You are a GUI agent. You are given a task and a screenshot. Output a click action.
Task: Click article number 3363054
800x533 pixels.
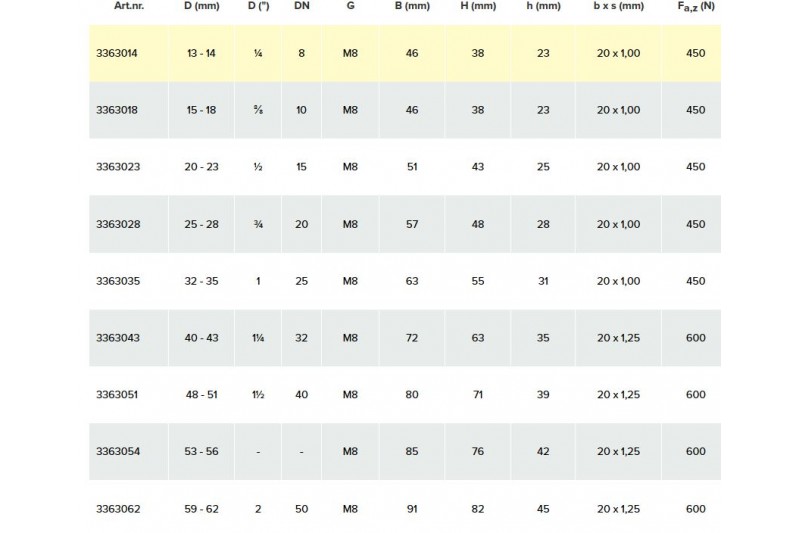118,451
